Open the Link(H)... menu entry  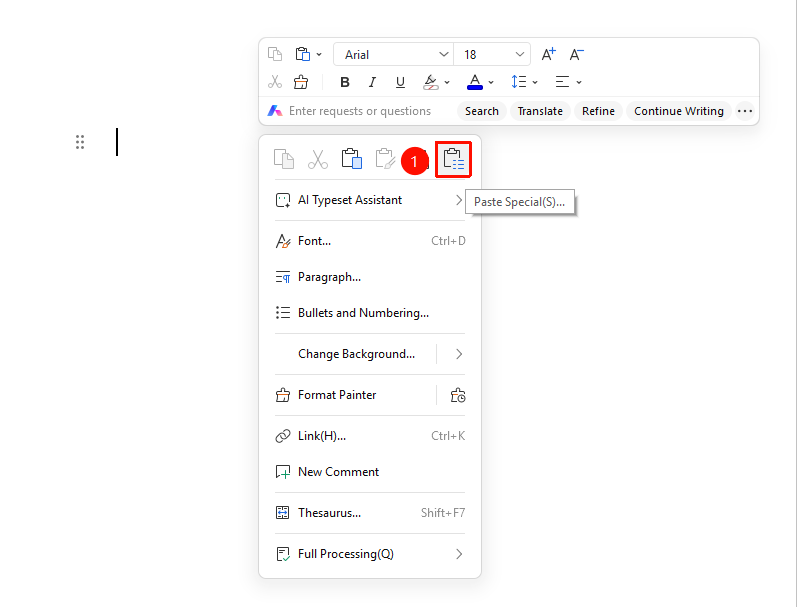pyautogui.click(x=370, y=436)
